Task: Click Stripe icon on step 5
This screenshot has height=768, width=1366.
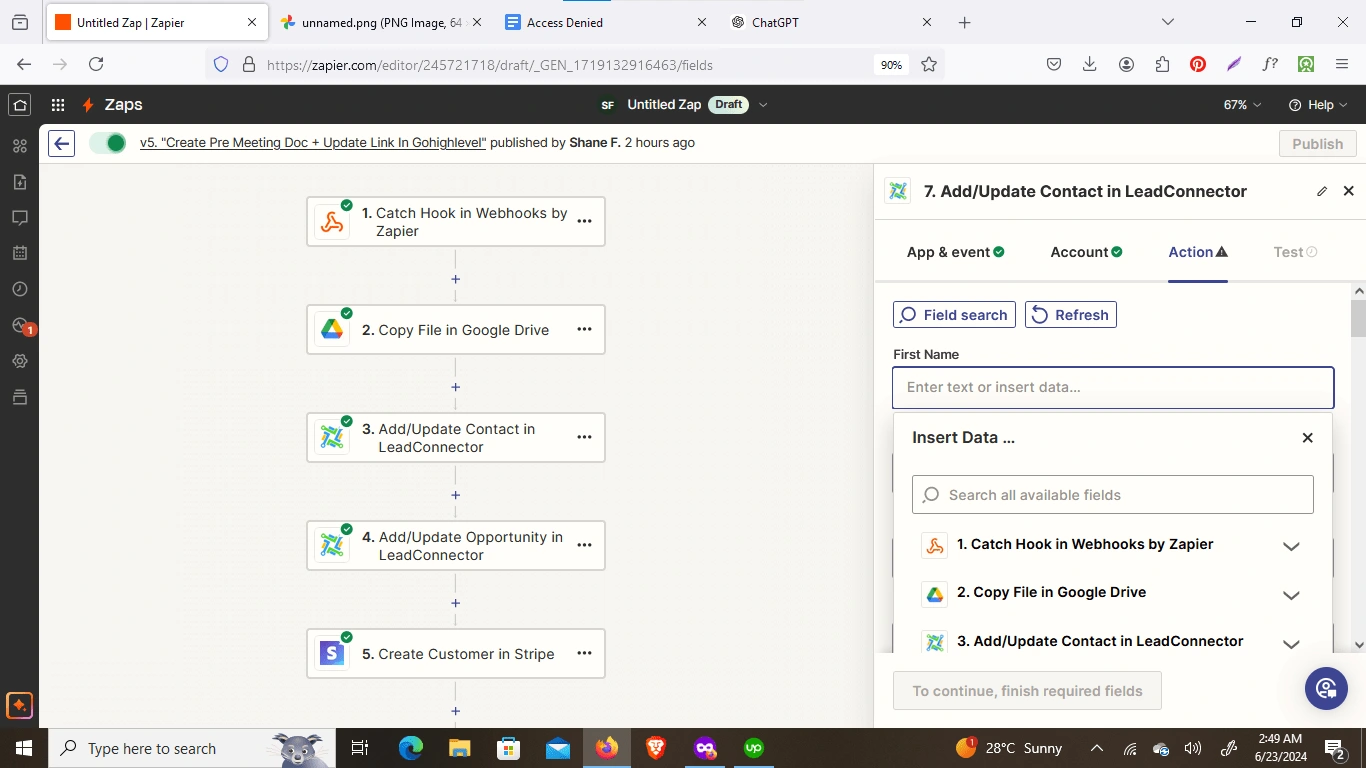Action: 332,654
